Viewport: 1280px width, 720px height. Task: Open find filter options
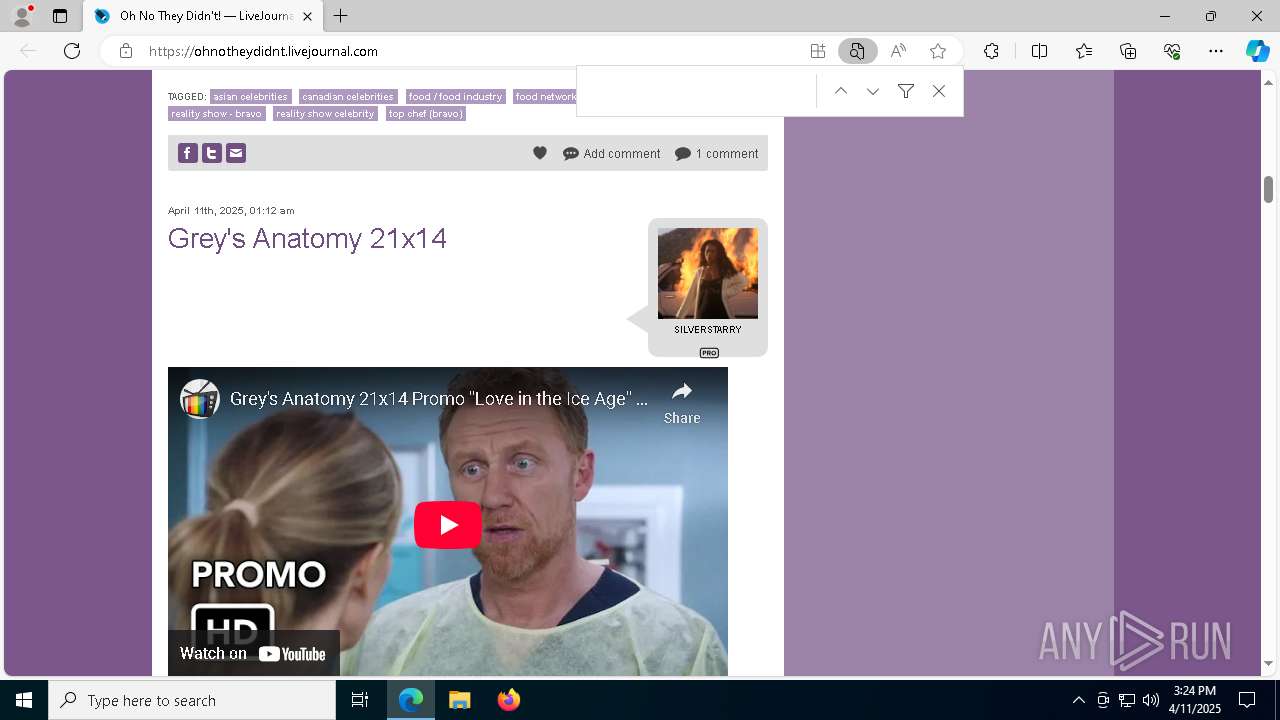tap(906, 91)
